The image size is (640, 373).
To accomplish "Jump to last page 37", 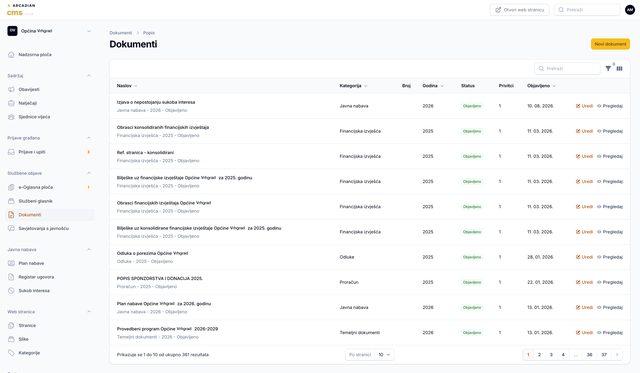I will pyautogui.click(x=604, y=355).
